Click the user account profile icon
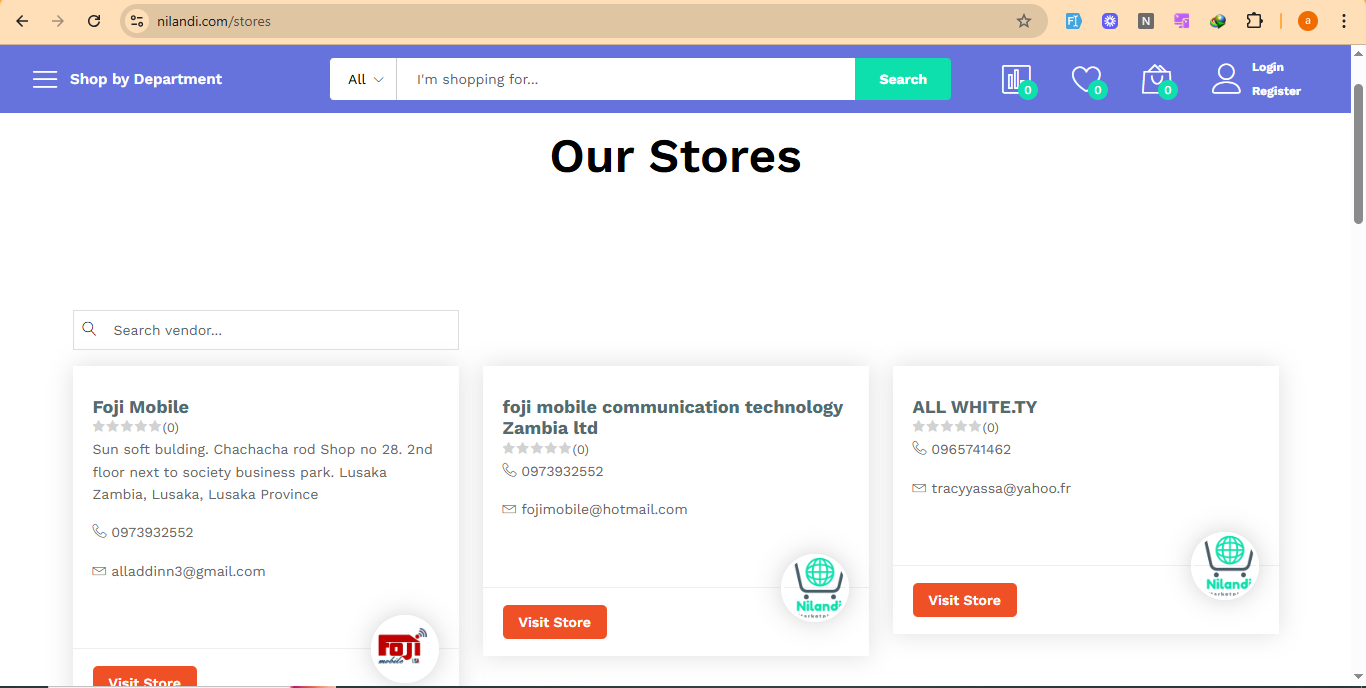The height and width of the screenshot is (688, 1366). click(x=1226, y=79)
